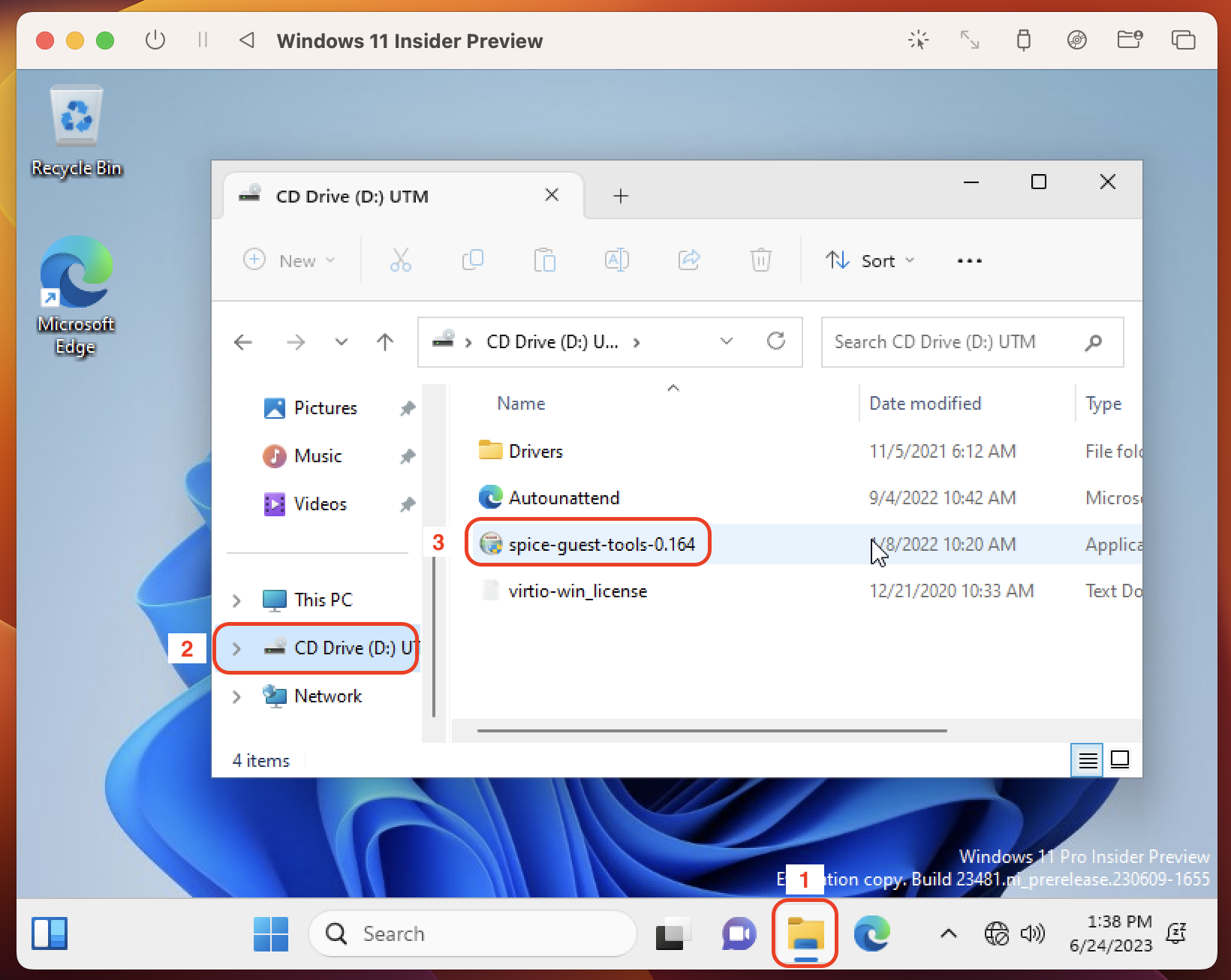Click the Paste clipboard icon
Screen dimensions: 1231x980
(545, 260)
